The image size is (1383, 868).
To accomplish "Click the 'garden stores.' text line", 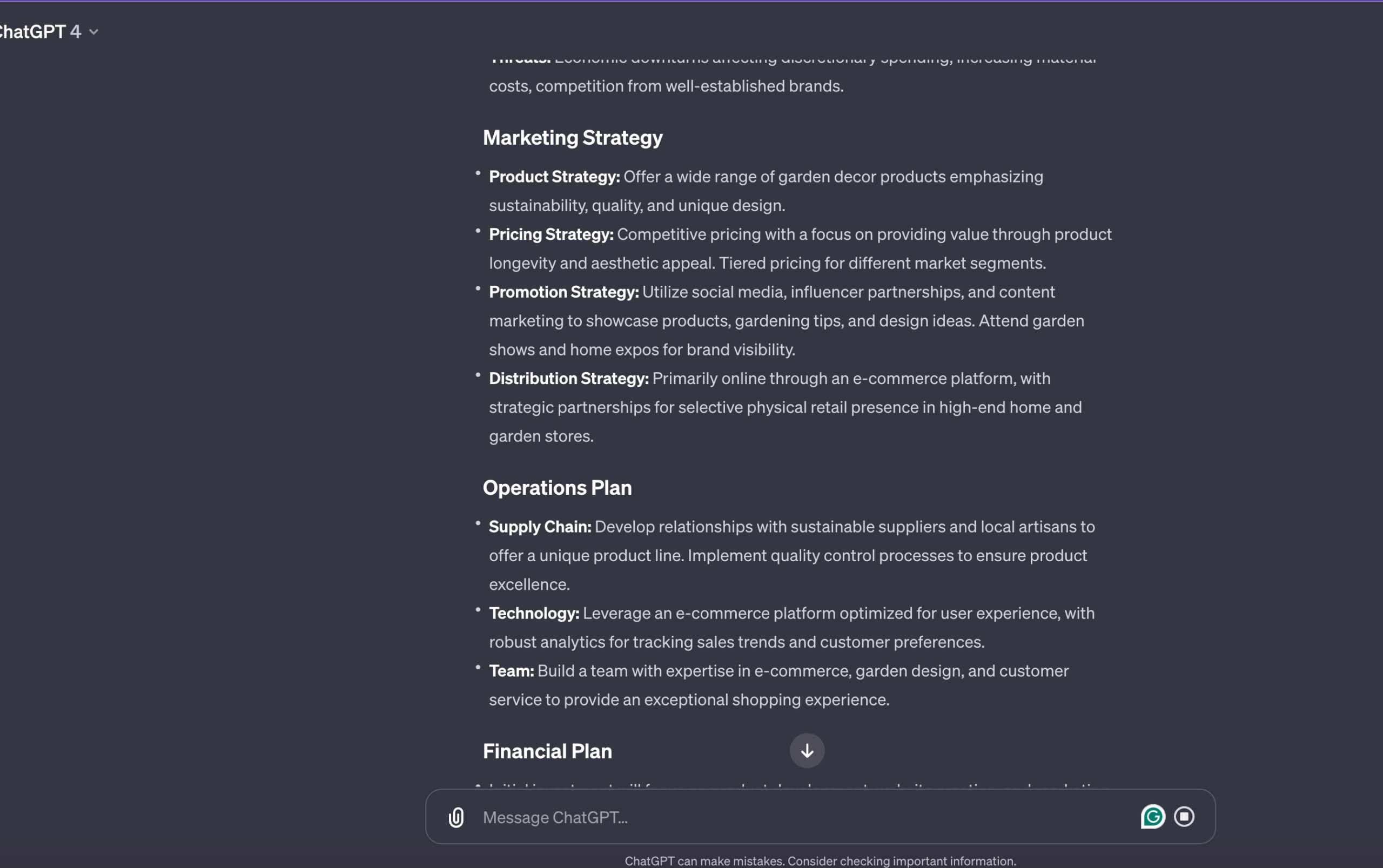I will (x=541, y=436).
